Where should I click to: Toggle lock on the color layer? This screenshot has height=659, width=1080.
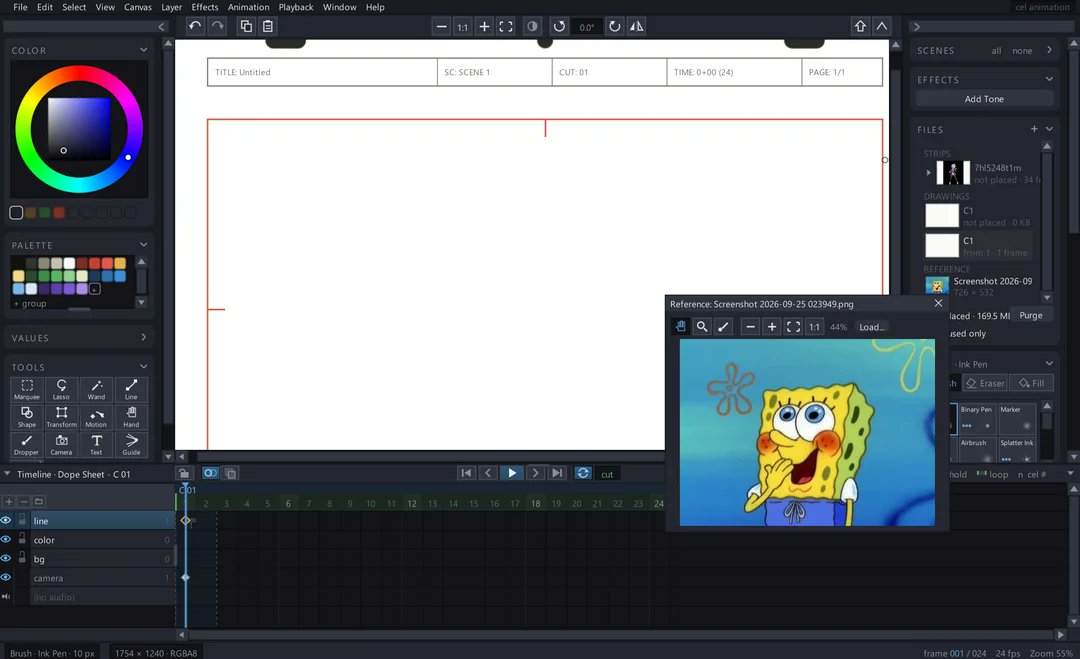(x=22, y=538)
